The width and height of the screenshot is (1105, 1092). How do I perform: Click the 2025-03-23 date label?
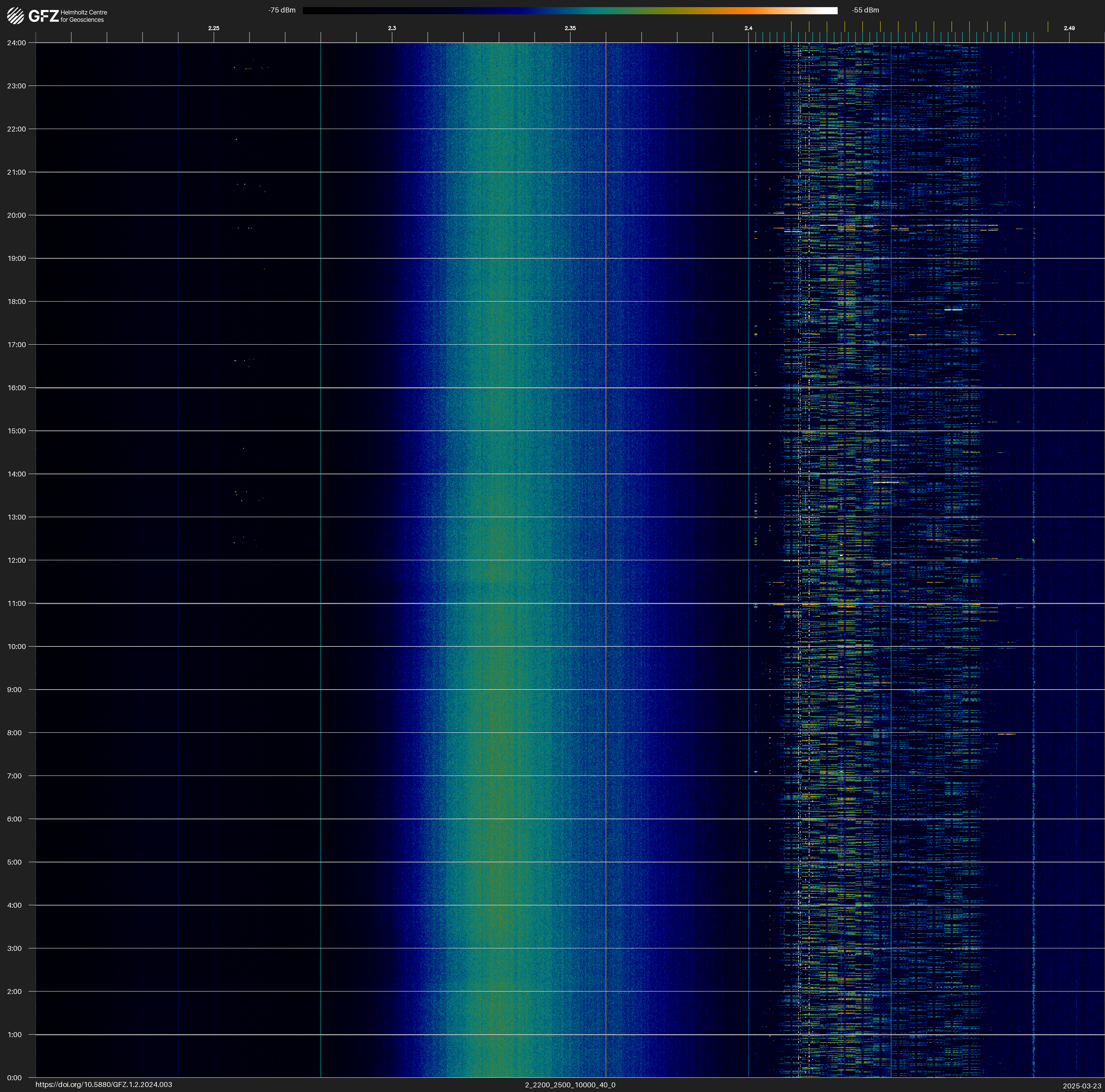coord(1081,1086)
